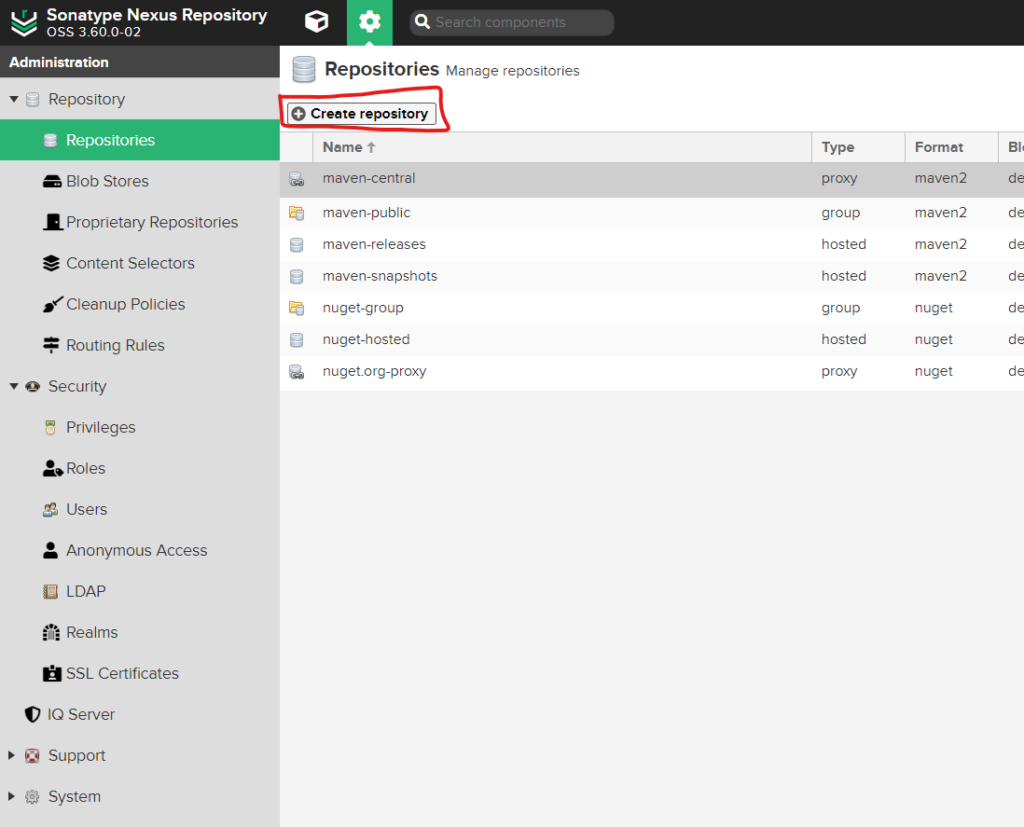1024x827 pixels.
Task: Click the Cleanup Policies broom icon
Action: [x=51, y=305]
